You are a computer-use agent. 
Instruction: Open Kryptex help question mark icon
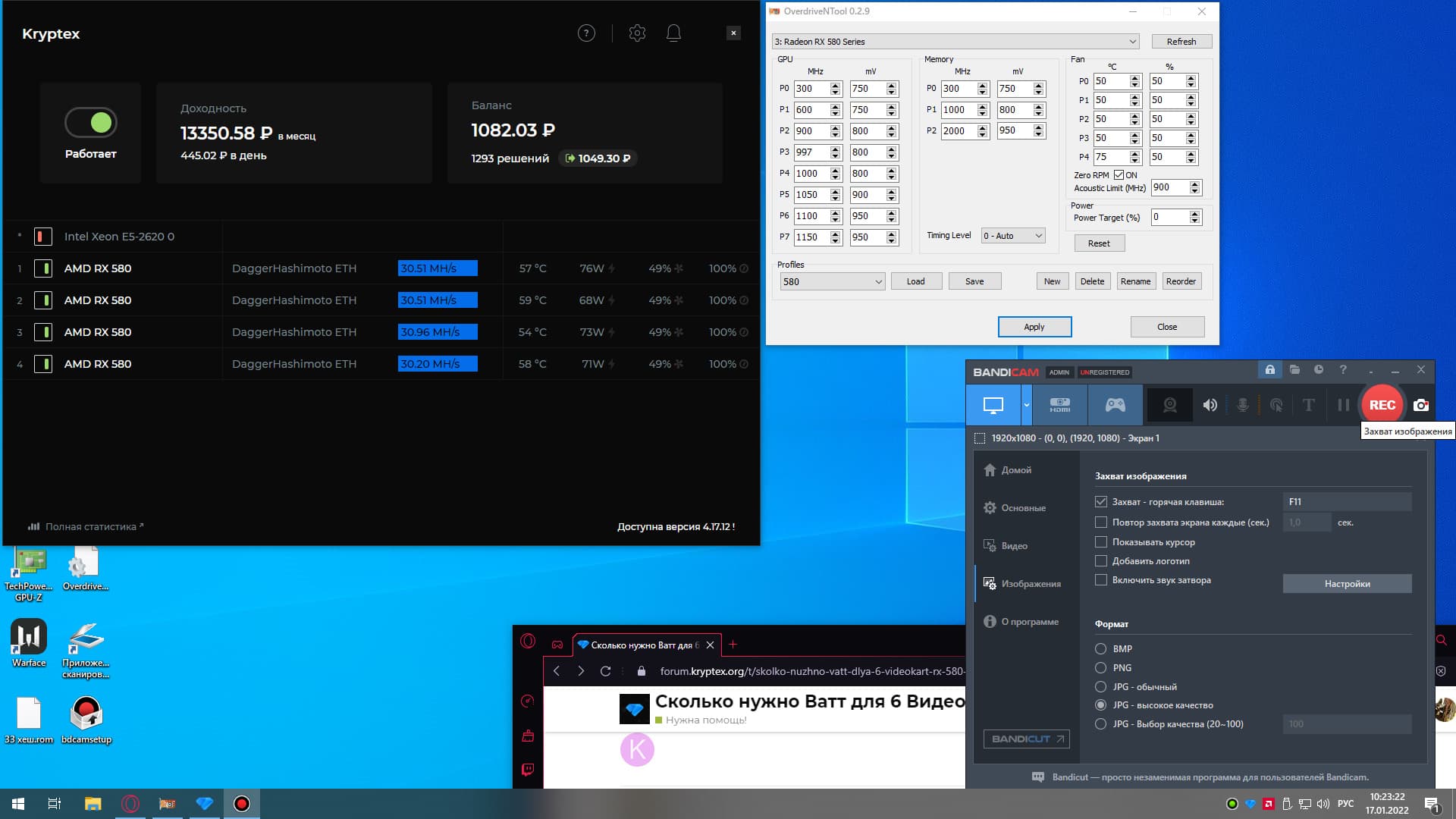tap(586, 33)
